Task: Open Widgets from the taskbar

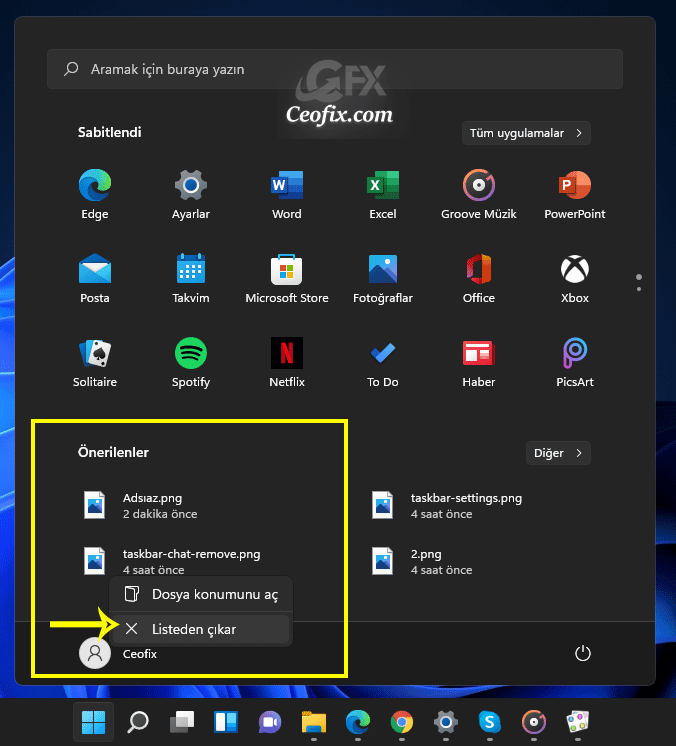Action: tap(226, 722)
